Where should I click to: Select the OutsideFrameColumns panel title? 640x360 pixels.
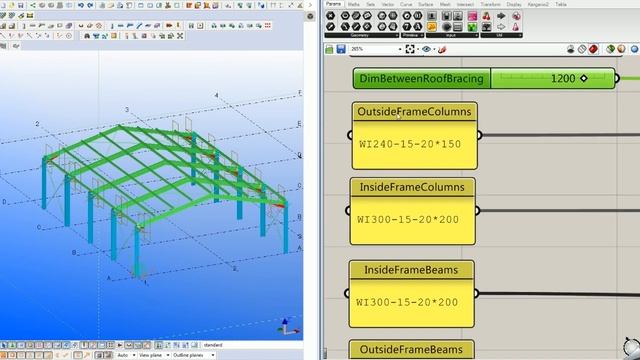pos(414,111)
